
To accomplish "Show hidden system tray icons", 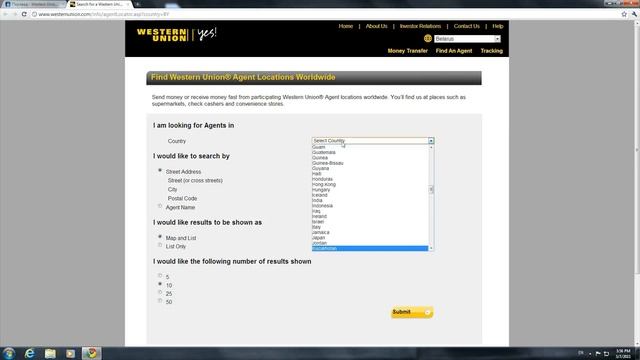I will click(590, 354).
